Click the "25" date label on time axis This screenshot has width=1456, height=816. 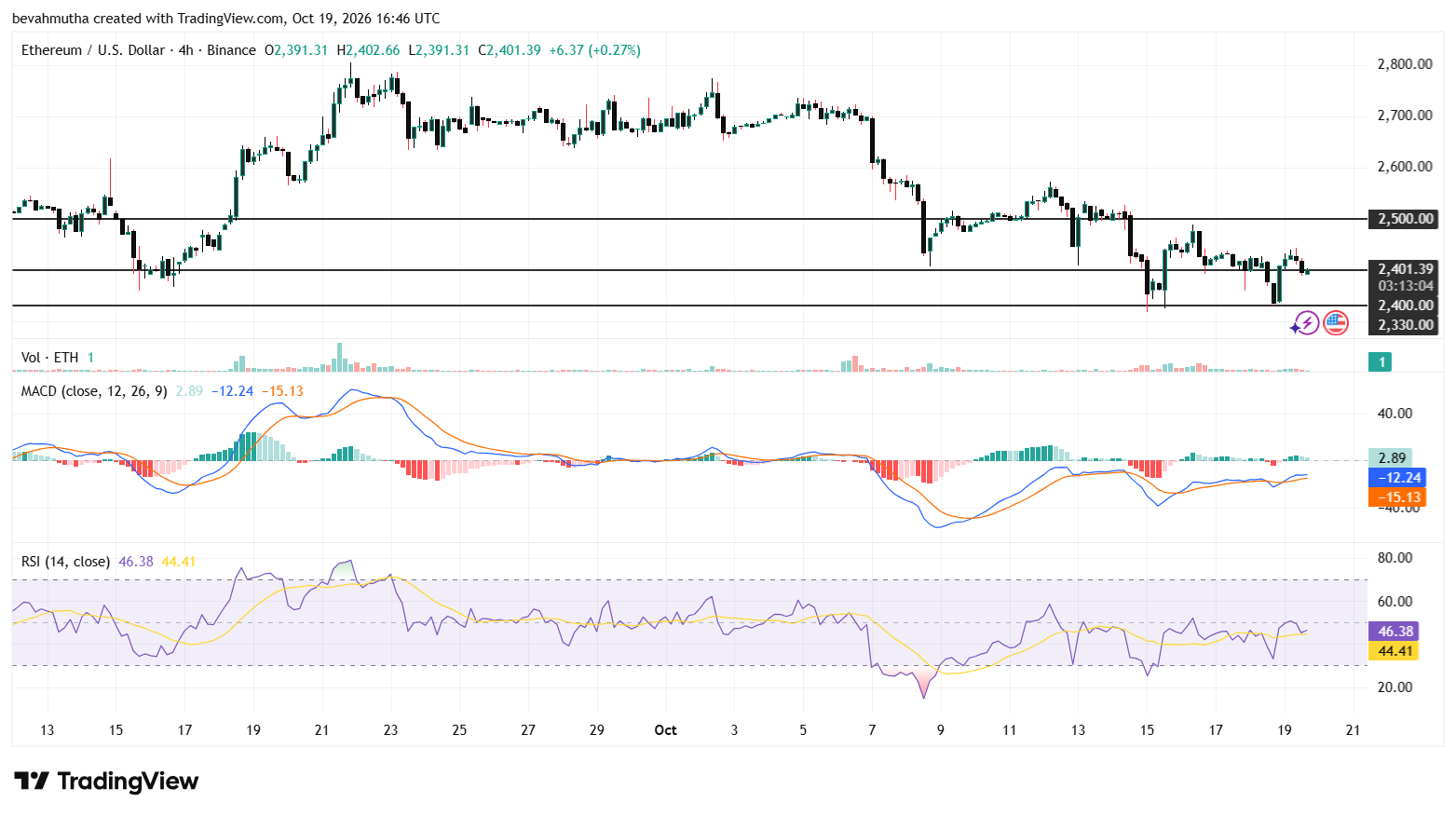pos(459,730)
